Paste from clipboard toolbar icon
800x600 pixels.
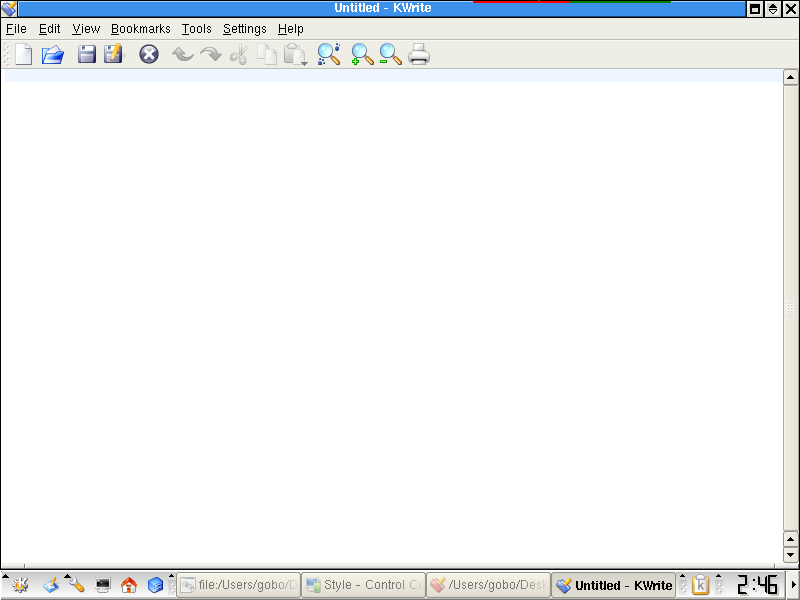point(295,54)
